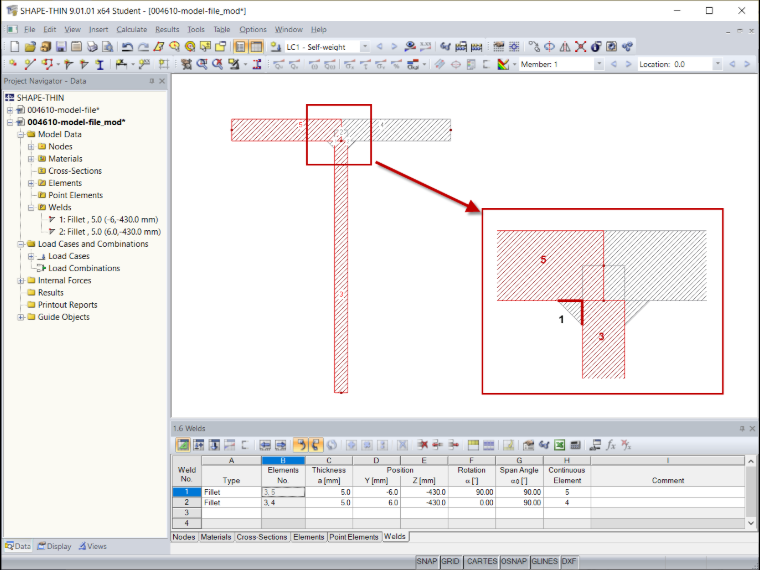The image size is (760, 570).
Task: Expand the Guide Objects tree node
Action: click(x=20, y=317)
